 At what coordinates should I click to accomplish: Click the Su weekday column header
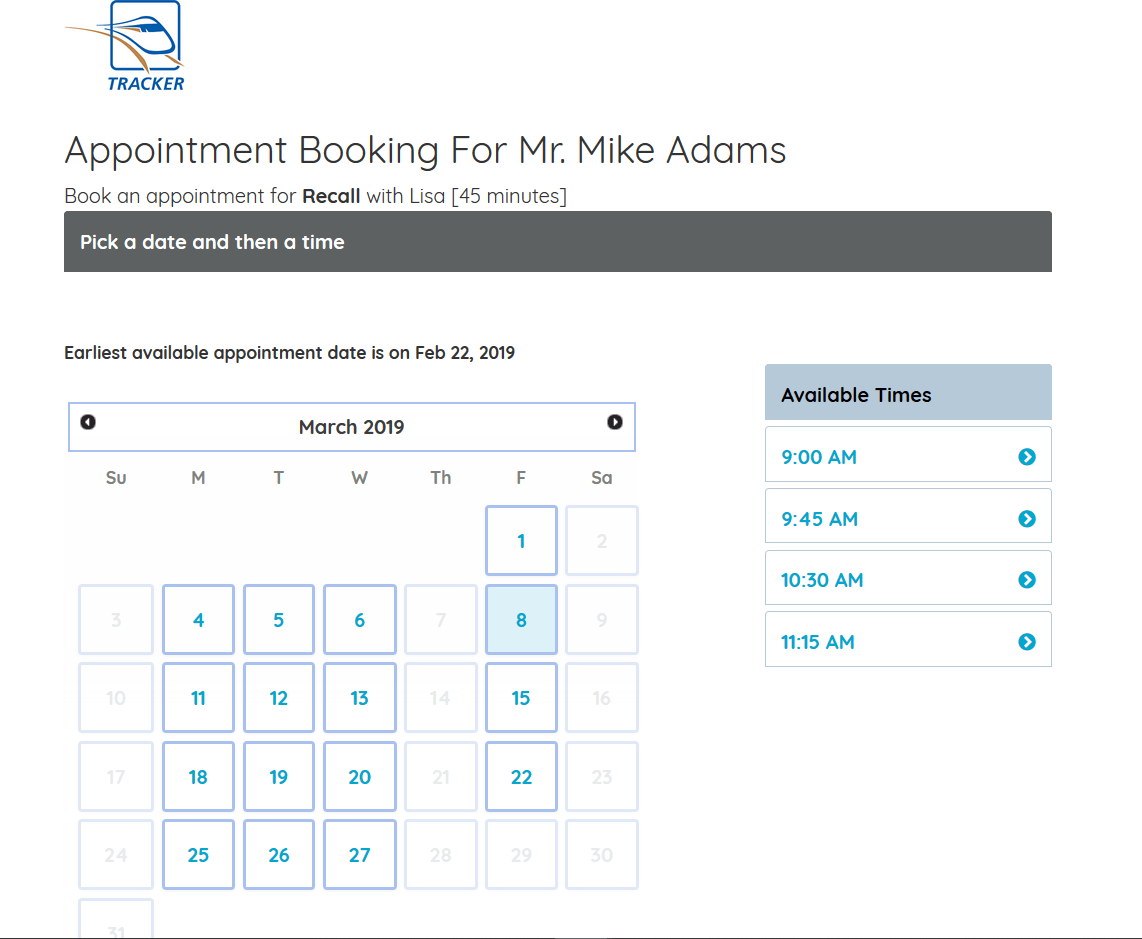click(x=116, y=478)
